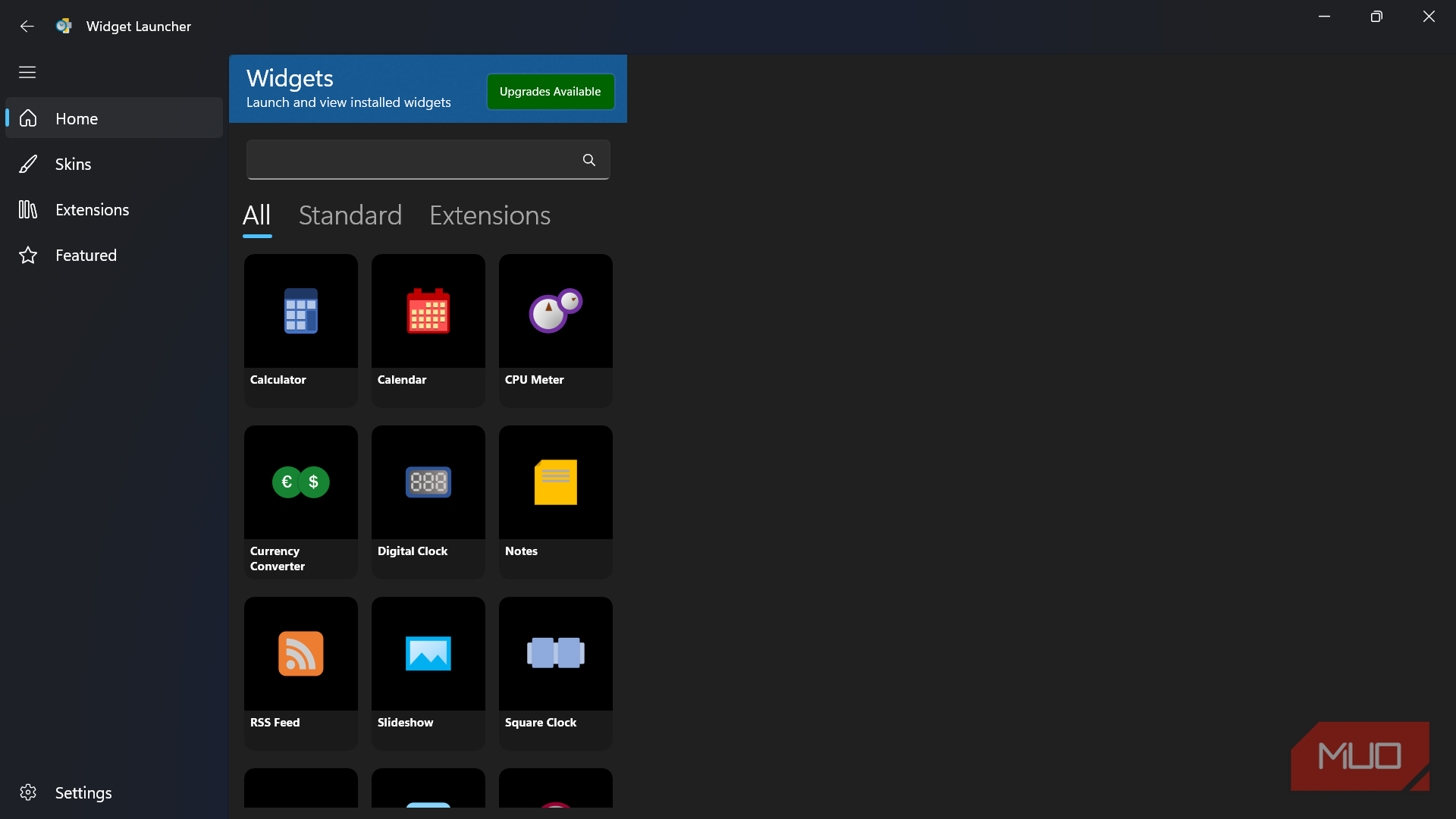Click the Widget Launcher app logo
Screen dimensions: 1456x819
coord(64,27)
